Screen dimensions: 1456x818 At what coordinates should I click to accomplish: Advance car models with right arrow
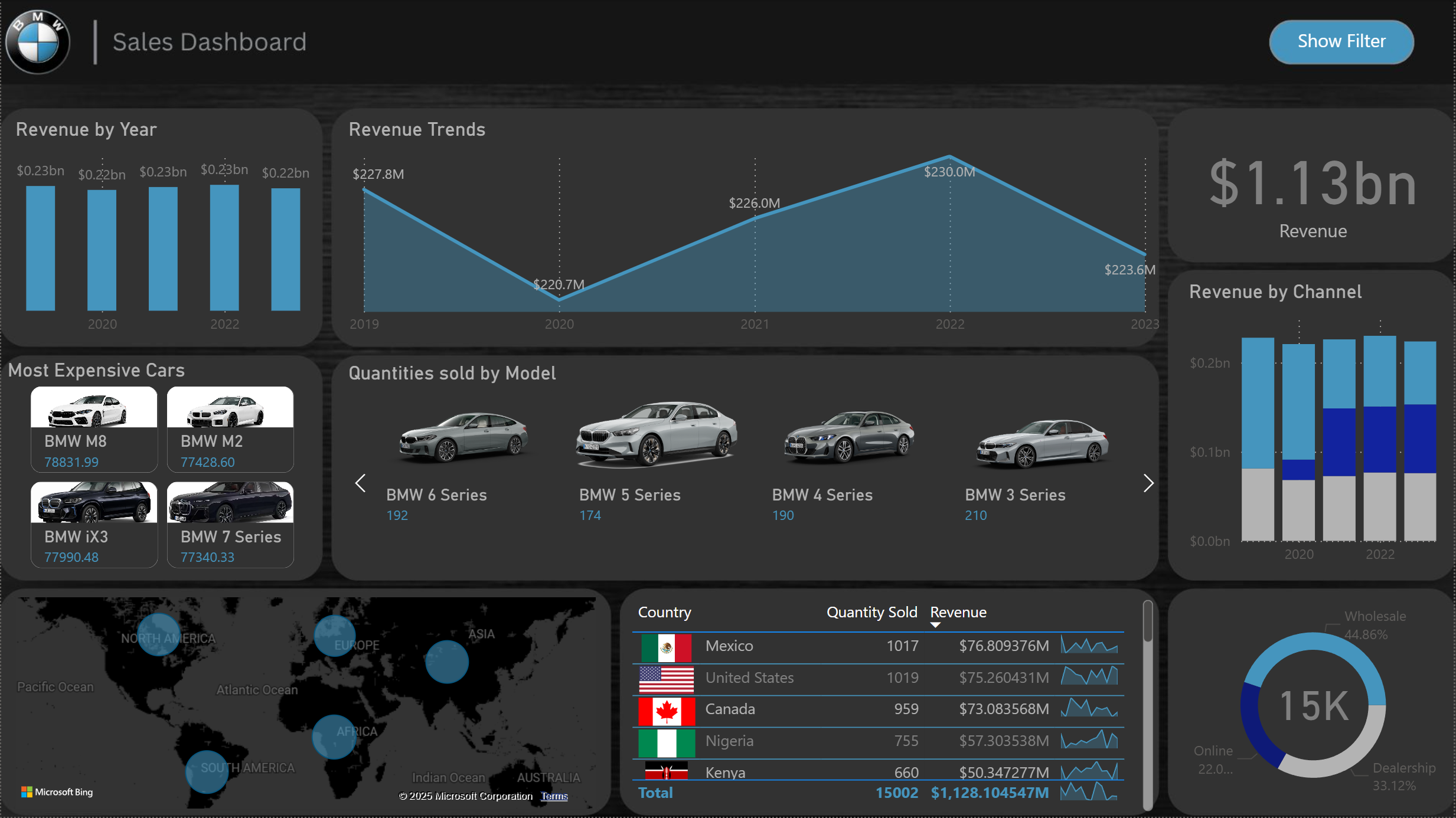(x=1148, y=483)
